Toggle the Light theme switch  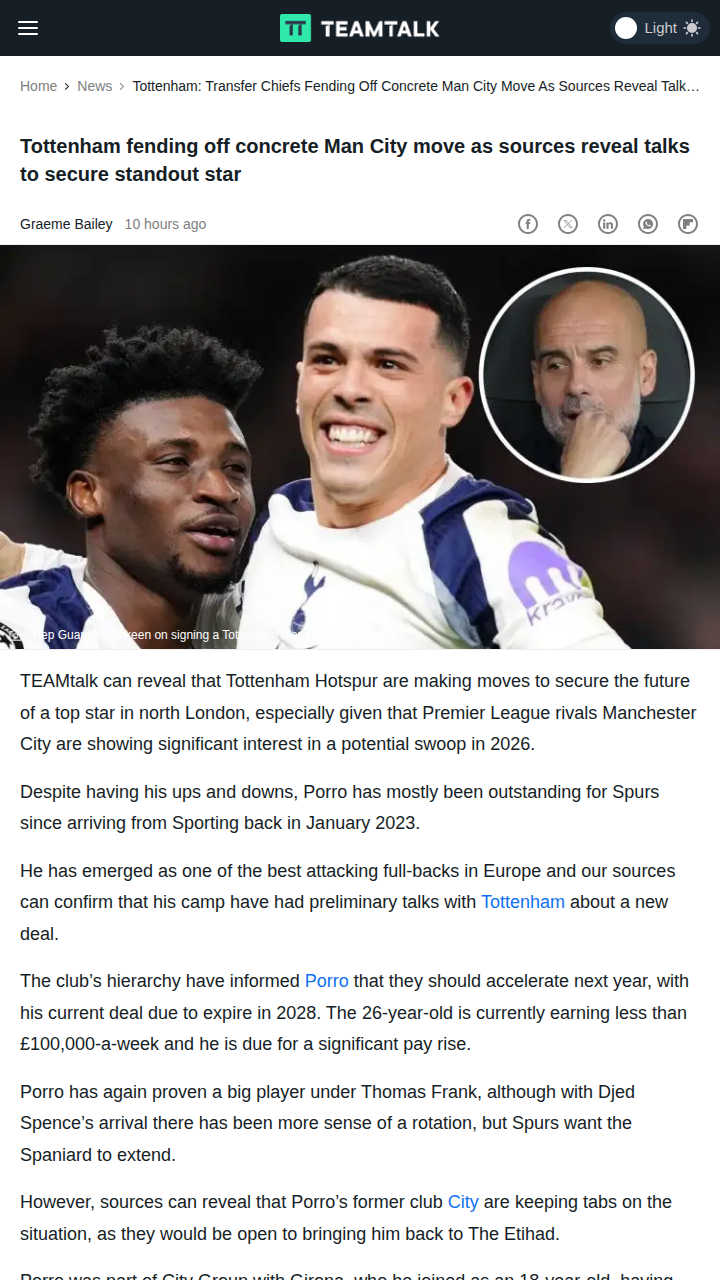pos(658,28)
